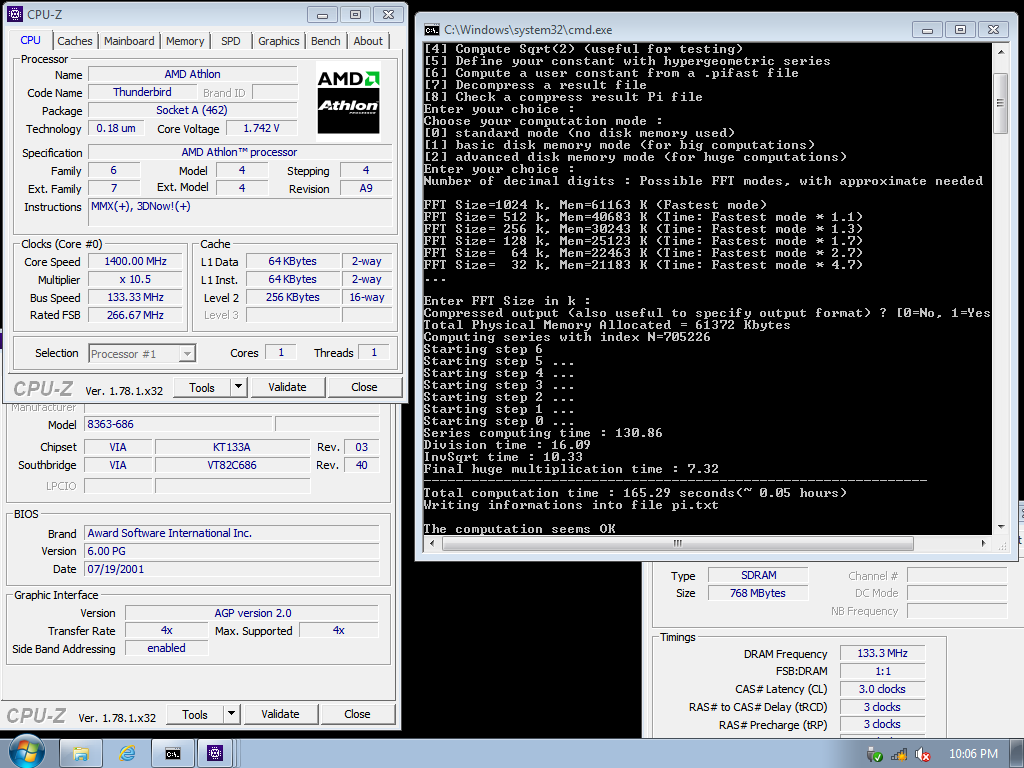Switch to cmd.exe taskbar icon
Screen dimensions: 1024x768
click(x=172, y=754)
